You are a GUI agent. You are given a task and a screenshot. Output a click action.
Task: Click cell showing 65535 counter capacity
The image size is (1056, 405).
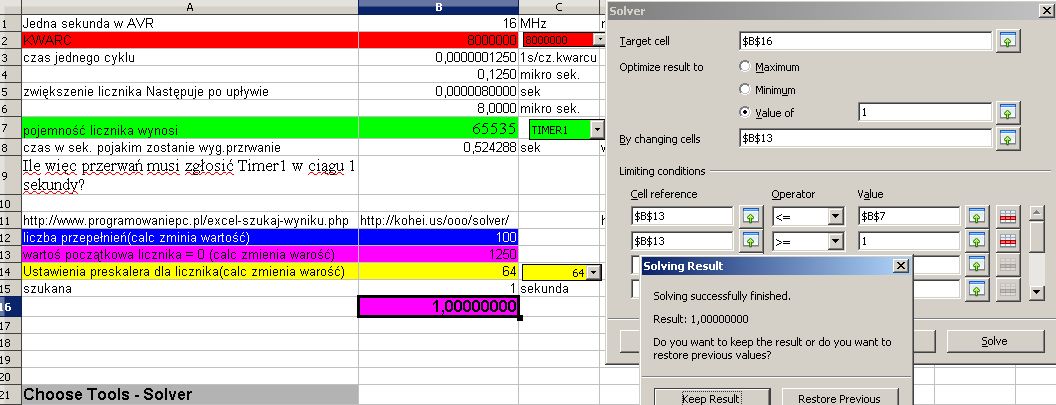point(438,129)
